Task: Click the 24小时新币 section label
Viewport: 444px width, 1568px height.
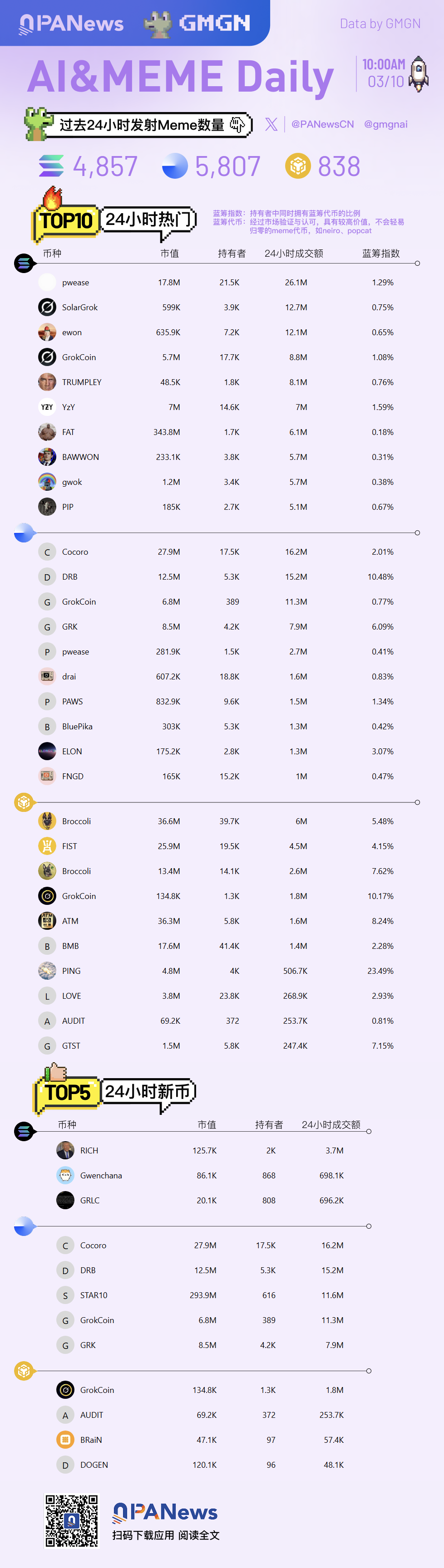Action: (x=148, y=1091)
